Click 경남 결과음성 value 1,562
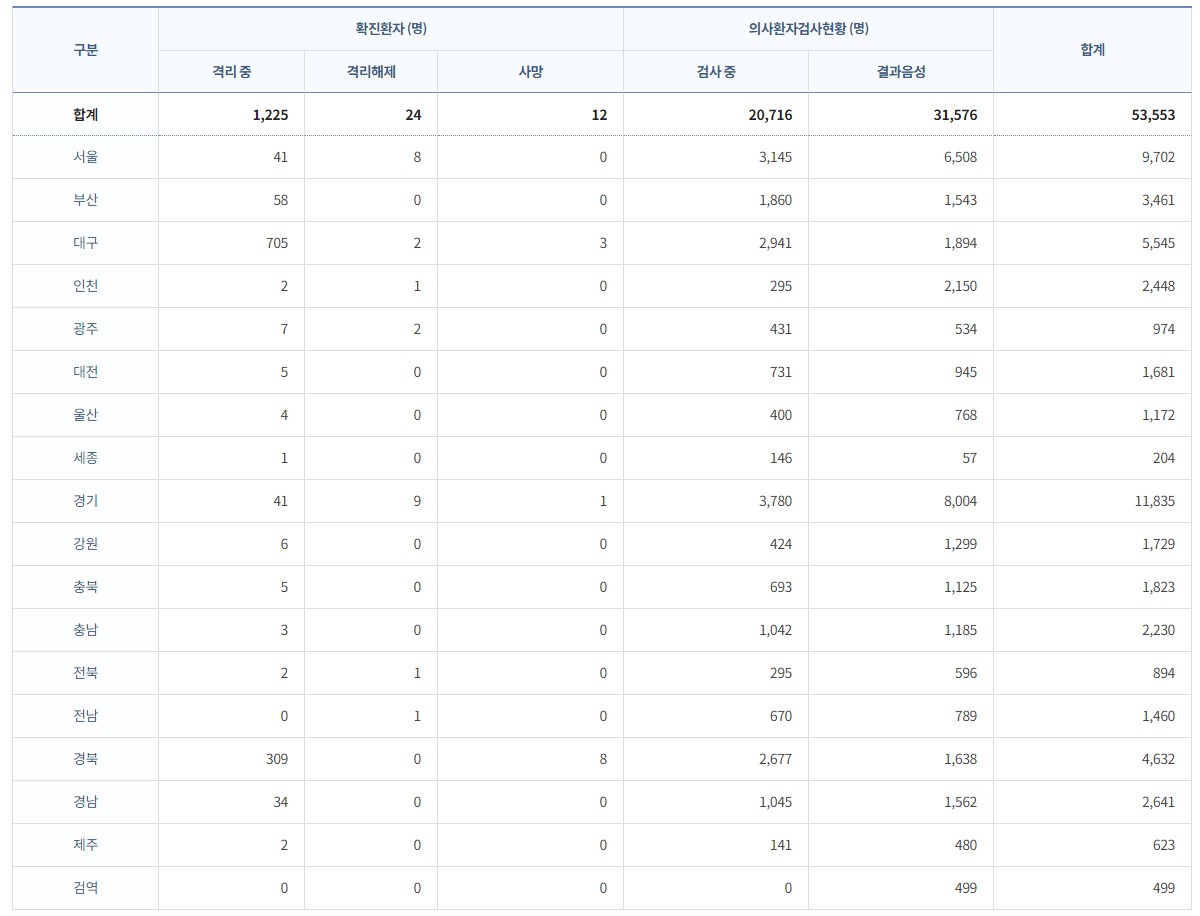The width and height of the screenshot is (1200, 916). pos(960,802)
